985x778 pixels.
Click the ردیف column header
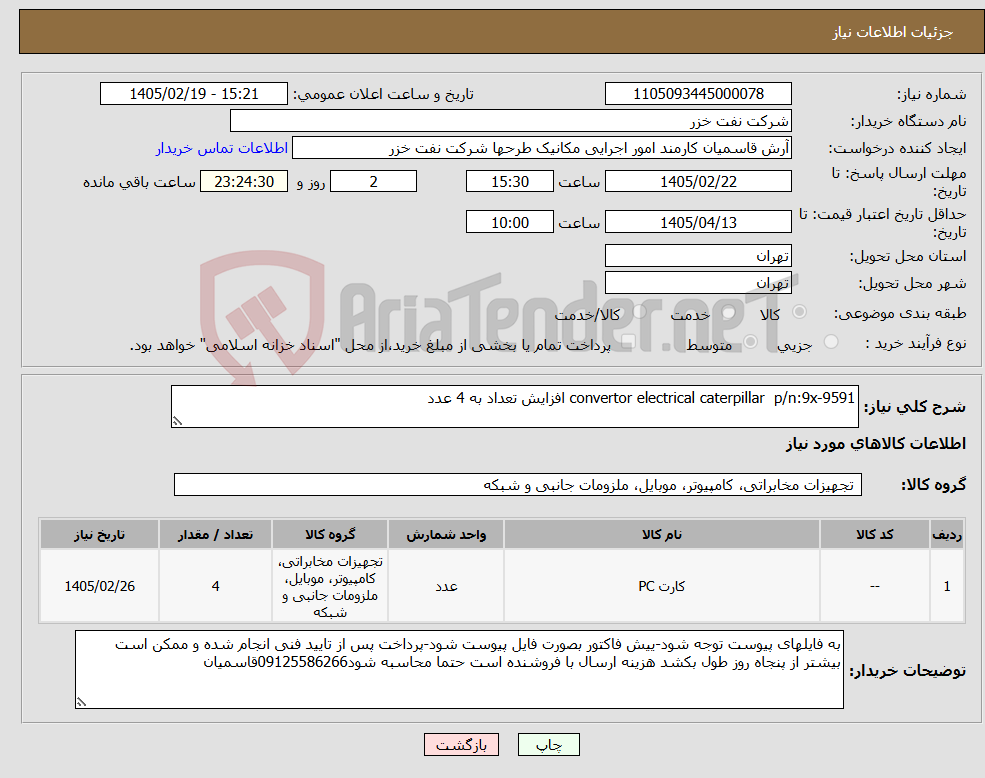click(x=947, y=534)
